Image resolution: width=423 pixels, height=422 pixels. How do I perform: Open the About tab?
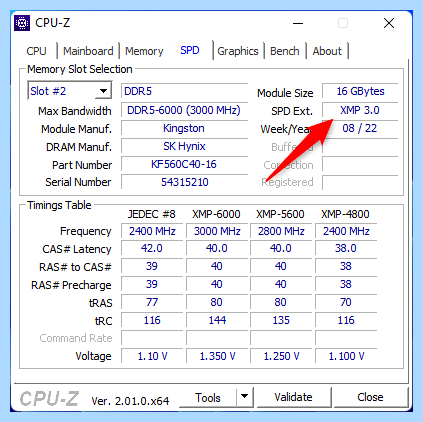327,51
